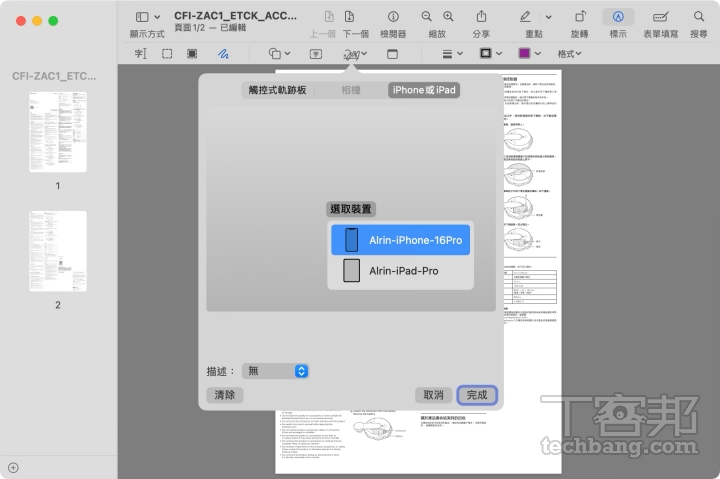The height and width of the screenshot is (479, 720).
Task: Switch to the Trackpad tab
Action: click(x=277, y=90)
